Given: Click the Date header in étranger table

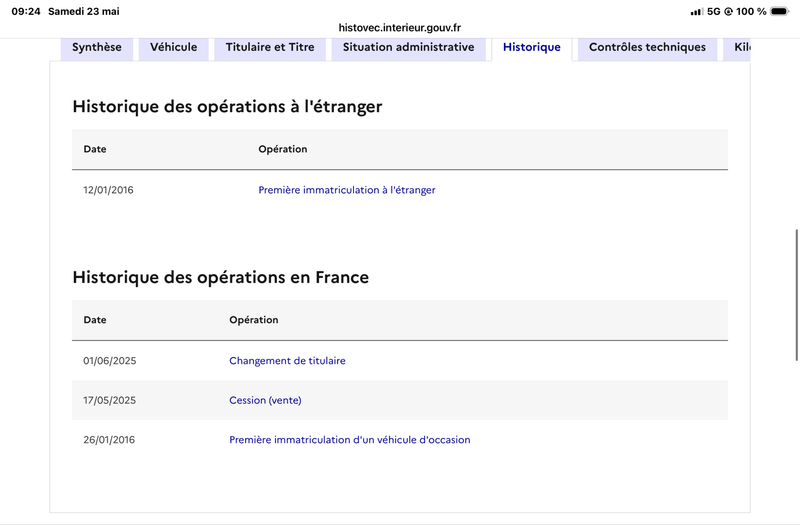Looking at the screenshot, I should pos(95,149).
